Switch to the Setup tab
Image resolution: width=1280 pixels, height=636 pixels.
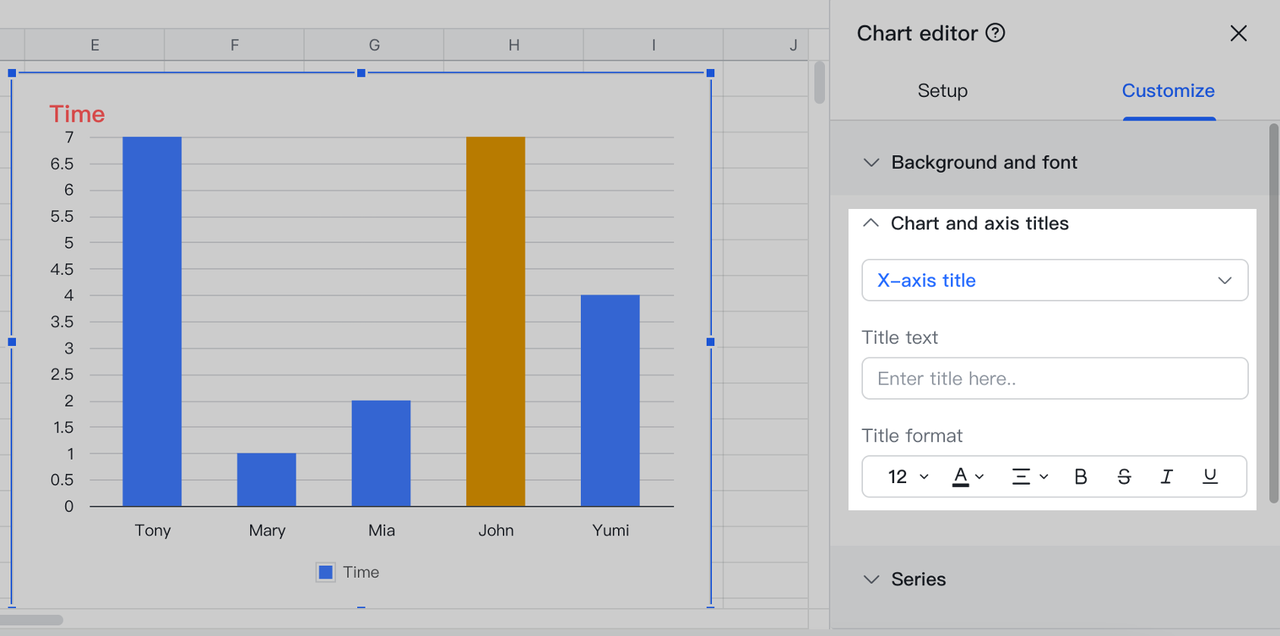point(942,90)
